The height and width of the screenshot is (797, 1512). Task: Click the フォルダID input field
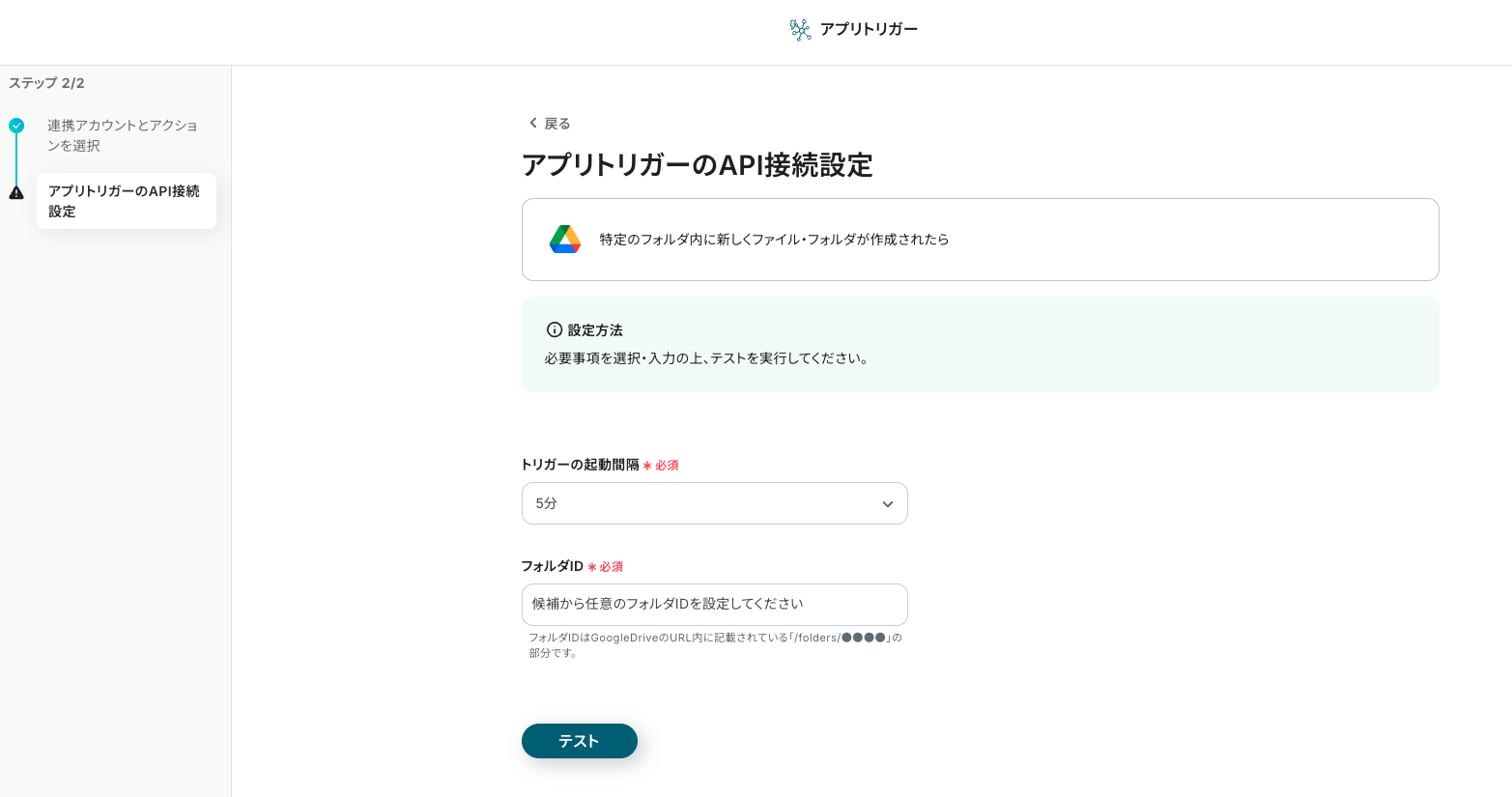[x=714, y=605]
